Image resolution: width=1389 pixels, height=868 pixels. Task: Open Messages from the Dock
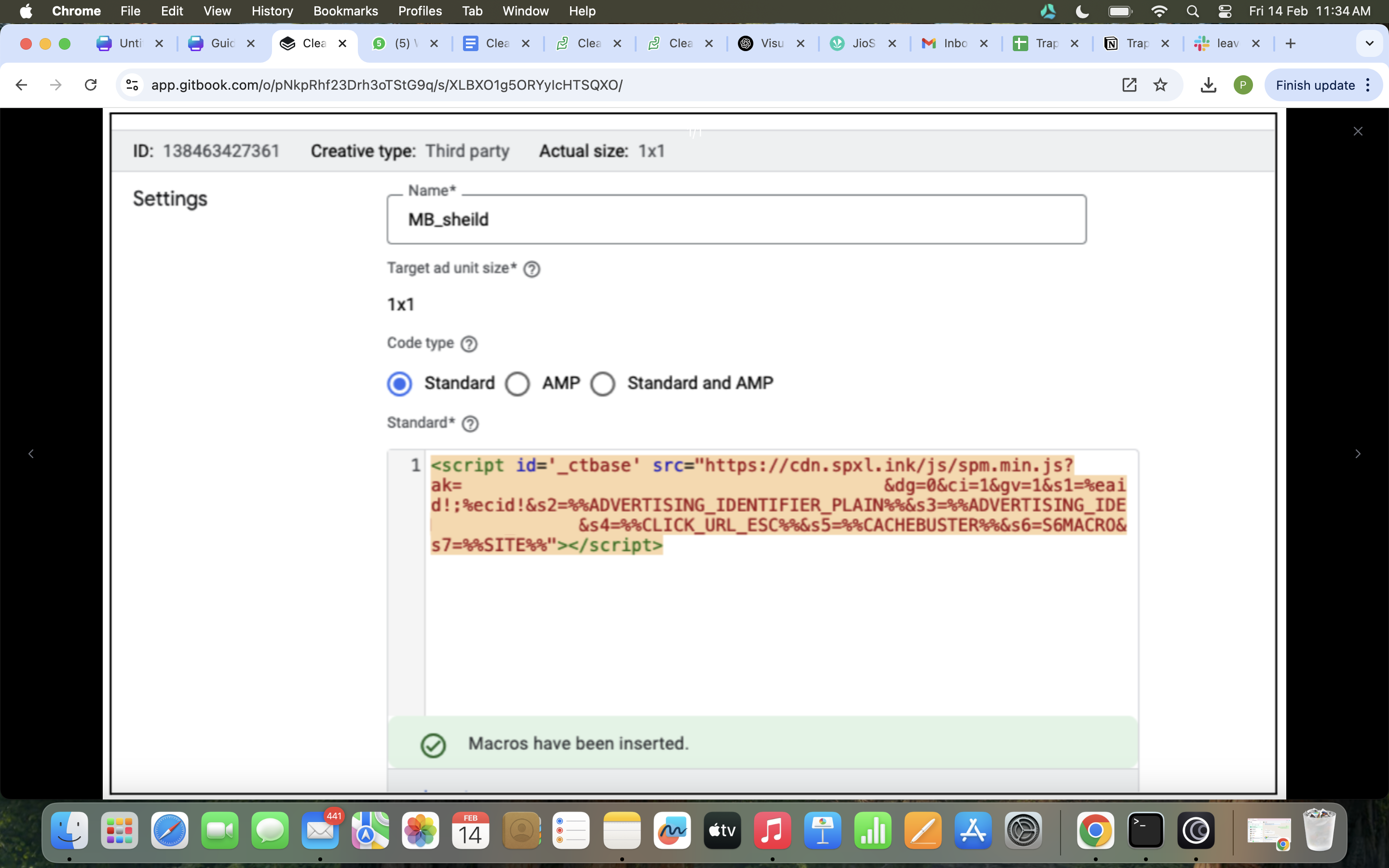click(x=270, y=830)
